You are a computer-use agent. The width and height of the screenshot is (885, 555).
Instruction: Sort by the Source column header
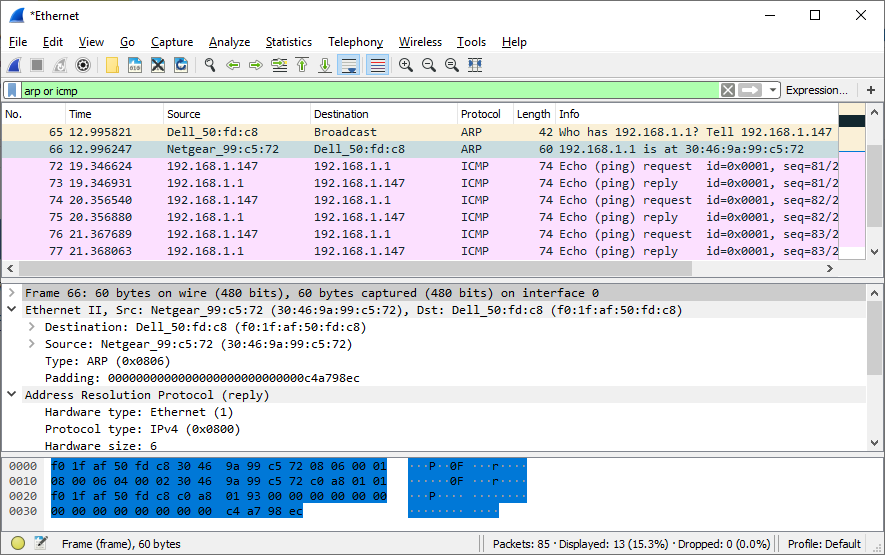tap(237, 114)
